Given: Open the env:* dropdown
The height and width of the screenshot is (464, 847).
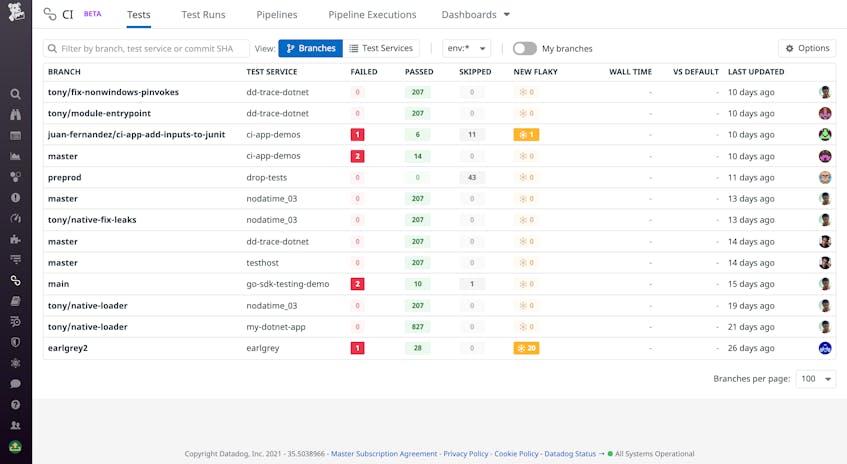Looking at the screenshot, I should pos(466,49).
